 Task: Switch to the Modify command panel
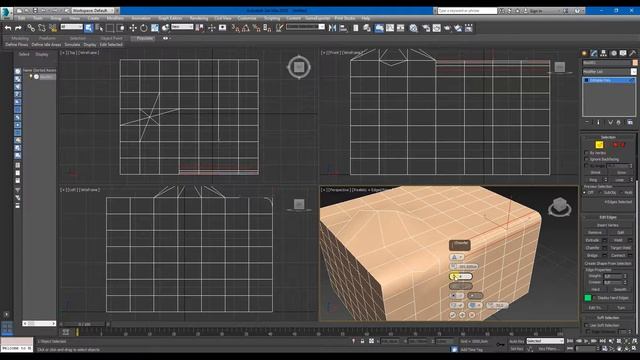pos(594,53)
